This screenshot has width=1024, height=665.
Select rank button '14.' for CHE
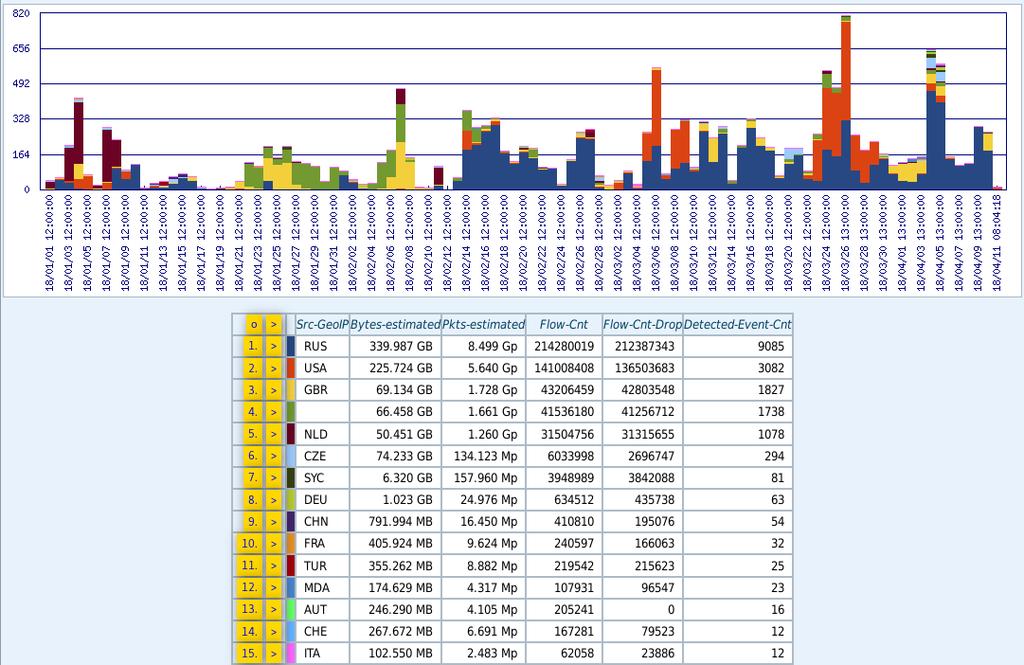coord(250,632)
